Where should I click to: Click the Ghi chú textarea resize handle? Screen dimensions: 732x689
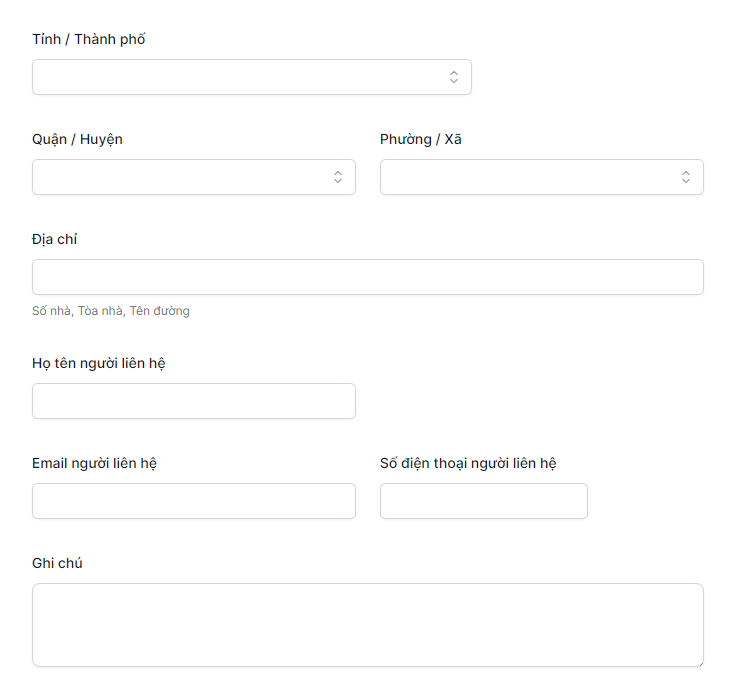point(699,662)
